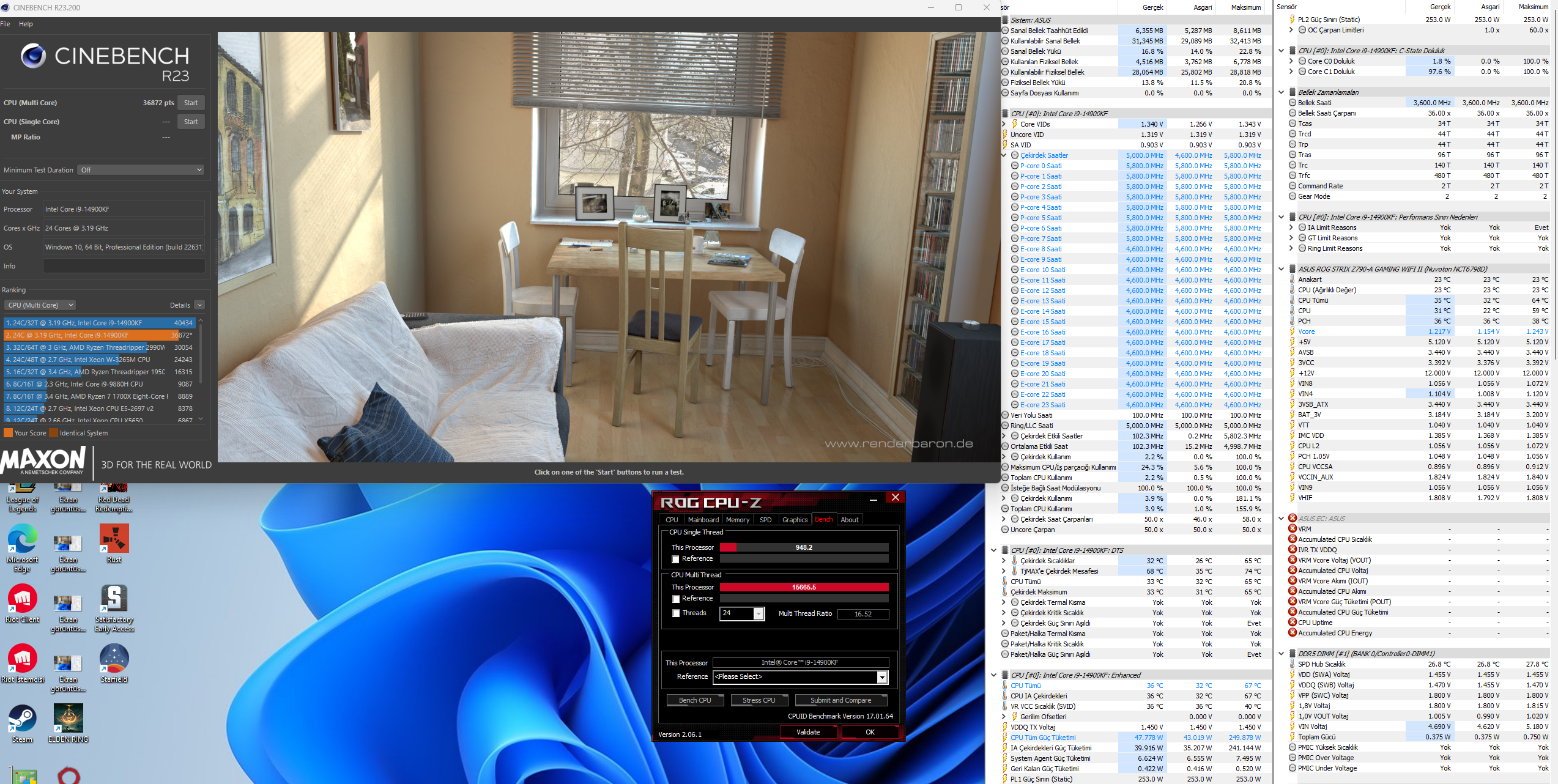1558x784 pixels.
Task: Open threads count 24 dropdown in CPU-Z
Action: (x=759, y=613)
